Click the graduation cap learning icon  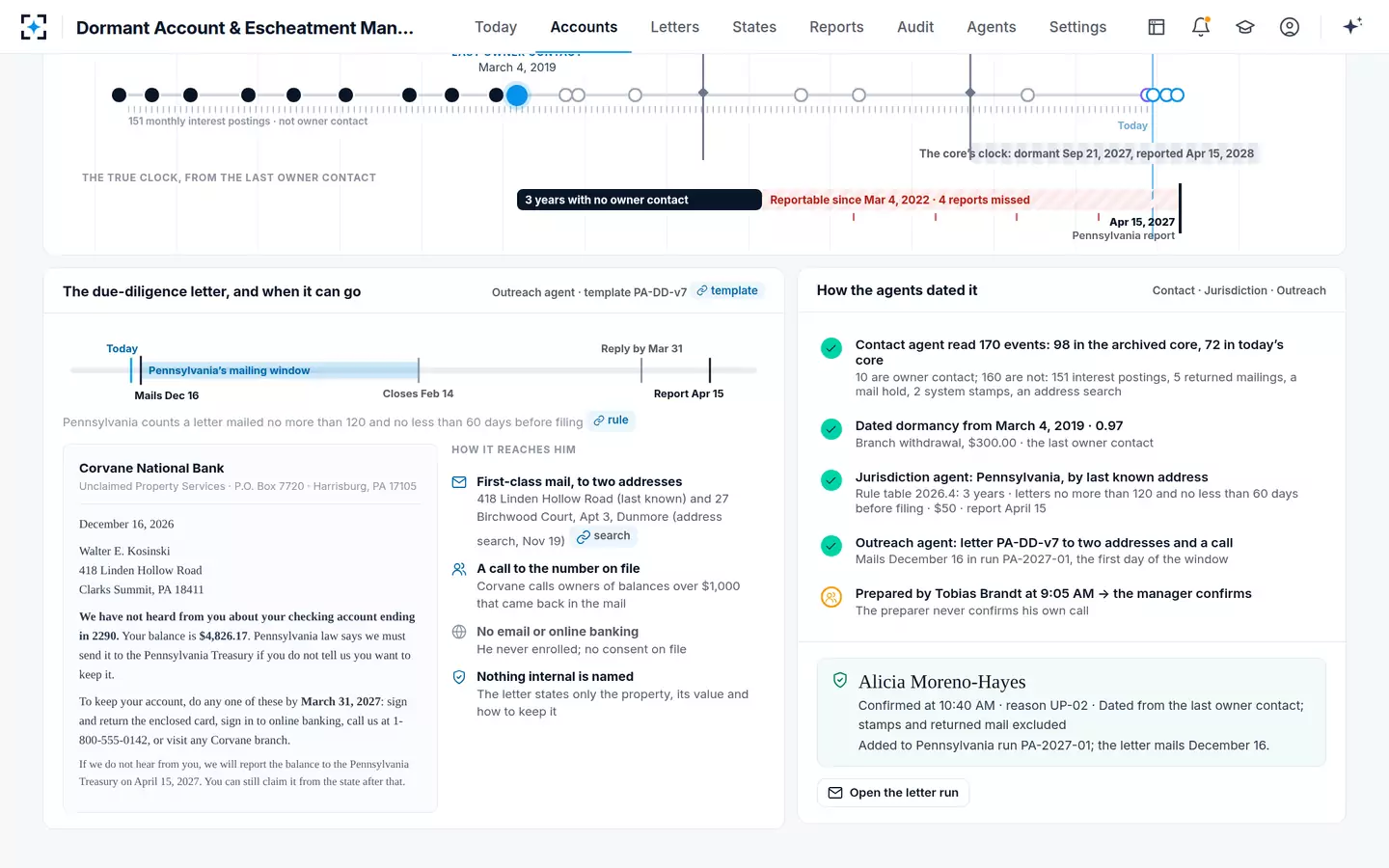point(1245,27)
